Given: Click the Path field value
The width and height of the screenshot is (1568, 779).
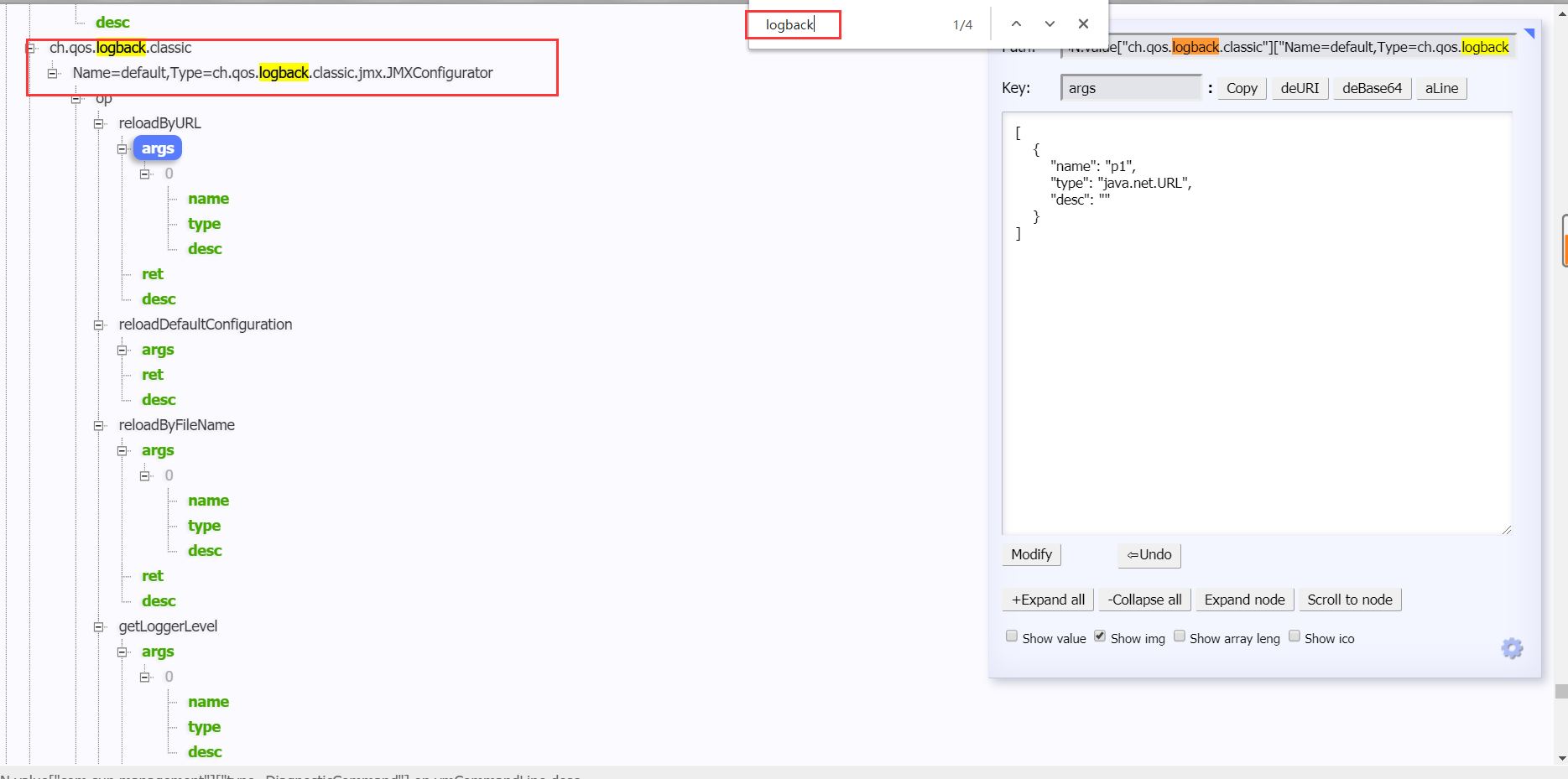Looking at the screenshot, I should tap(1288, 47).
